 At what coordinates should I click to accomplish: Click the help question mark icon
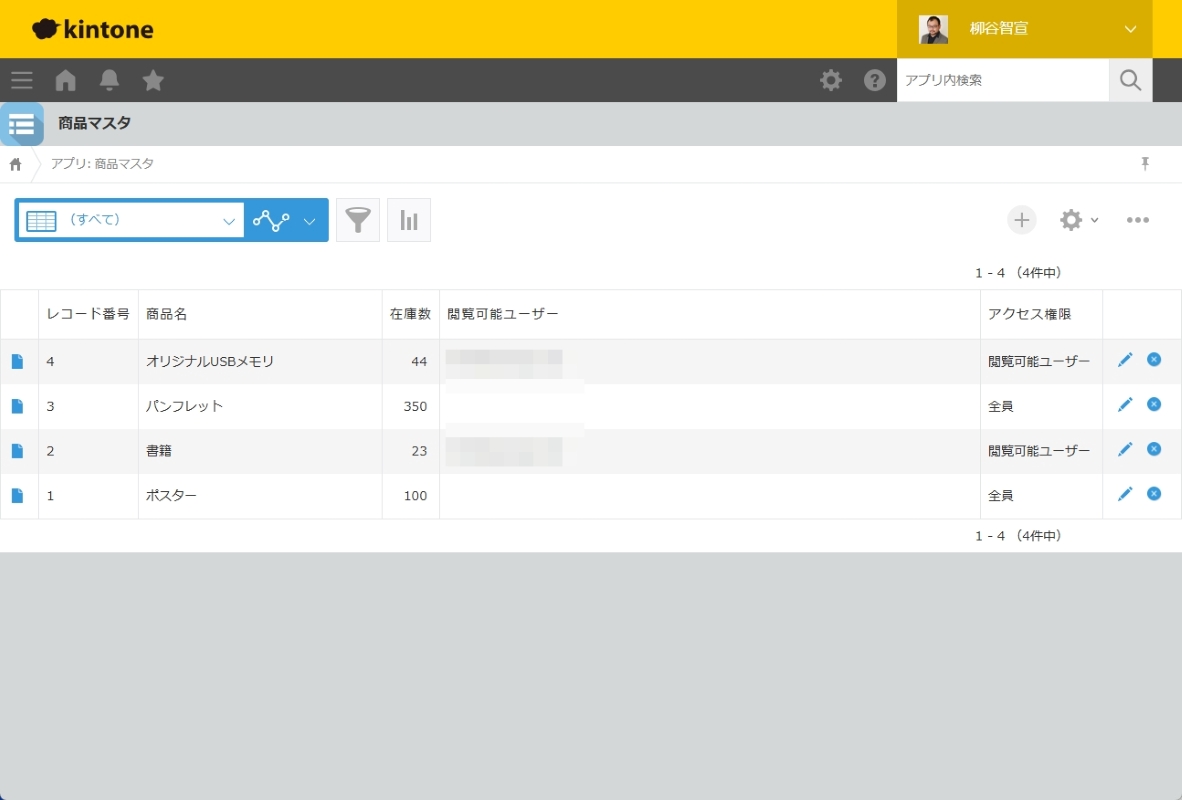coord(875,80)
